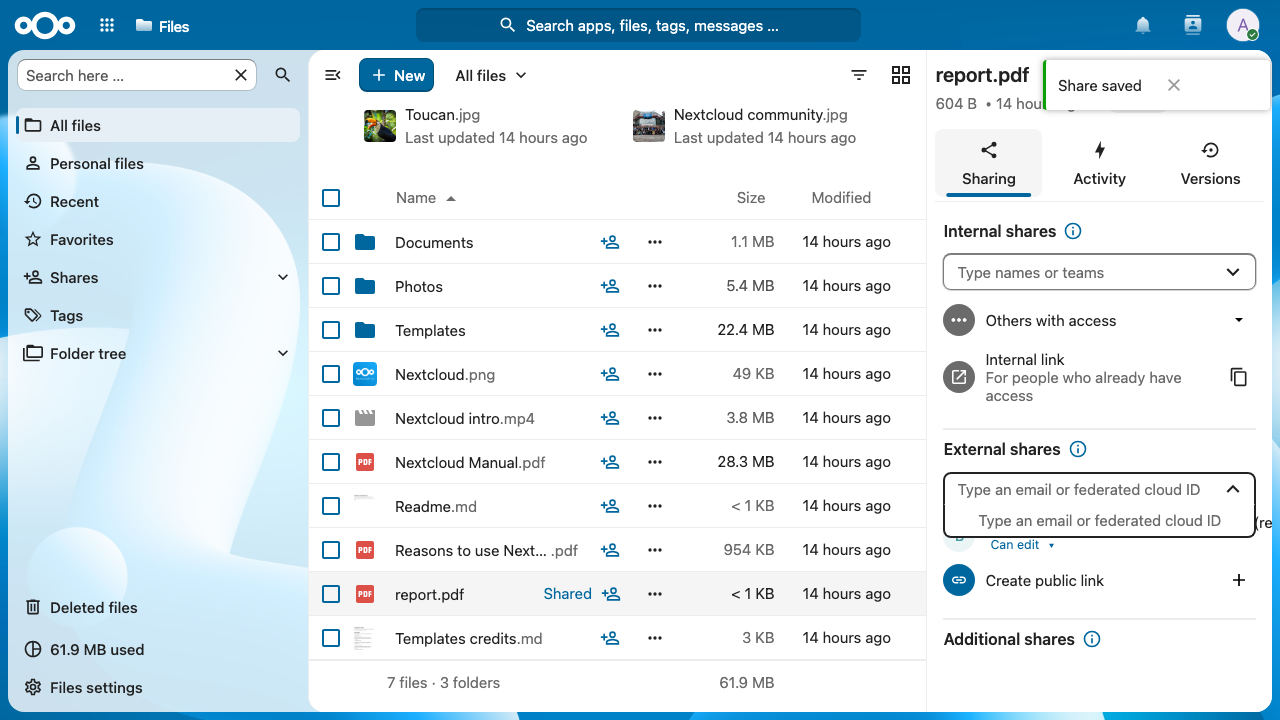Switch to the Activity tab
1280x720 pixels.
[1099, 163]
